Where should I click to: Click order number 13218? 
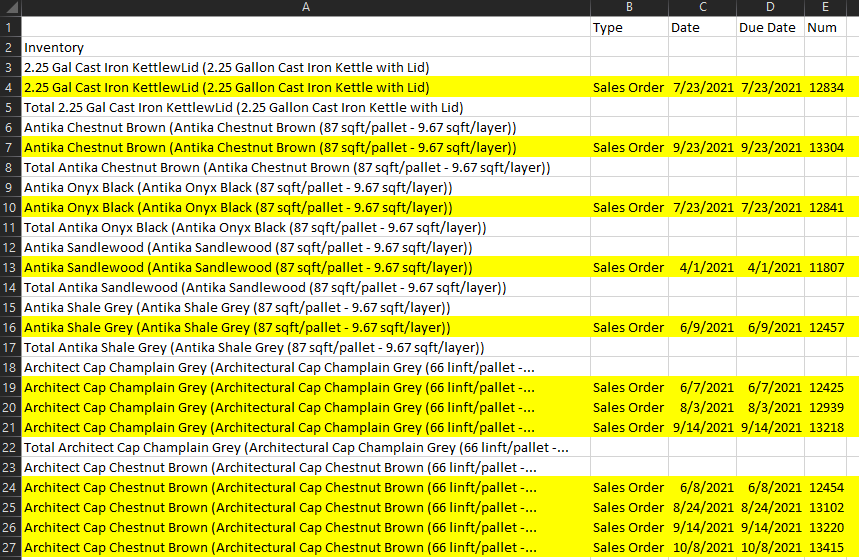825,427
